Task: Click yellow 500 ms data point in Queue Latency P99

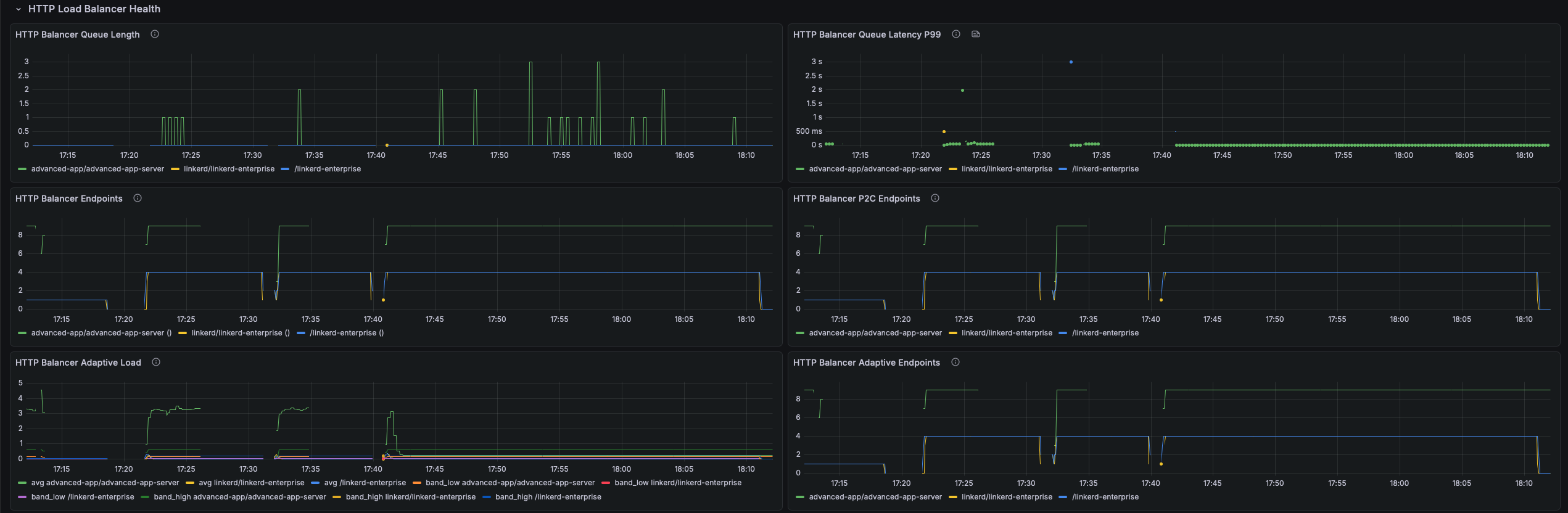Action: [944, 131]
